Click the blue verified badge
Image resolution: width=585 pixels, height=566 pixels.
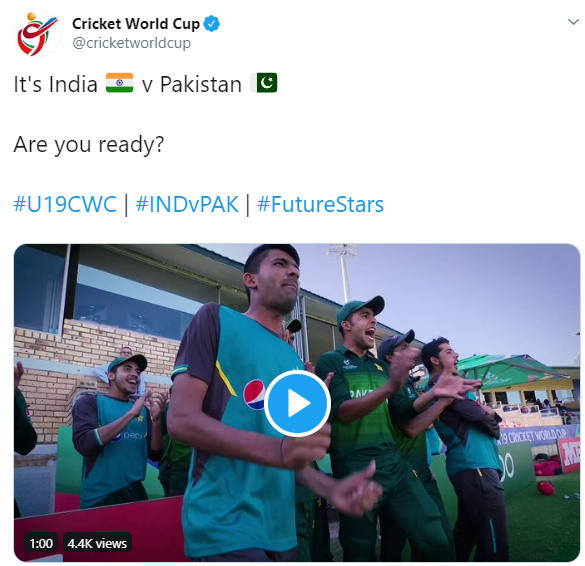coord(212,24)
